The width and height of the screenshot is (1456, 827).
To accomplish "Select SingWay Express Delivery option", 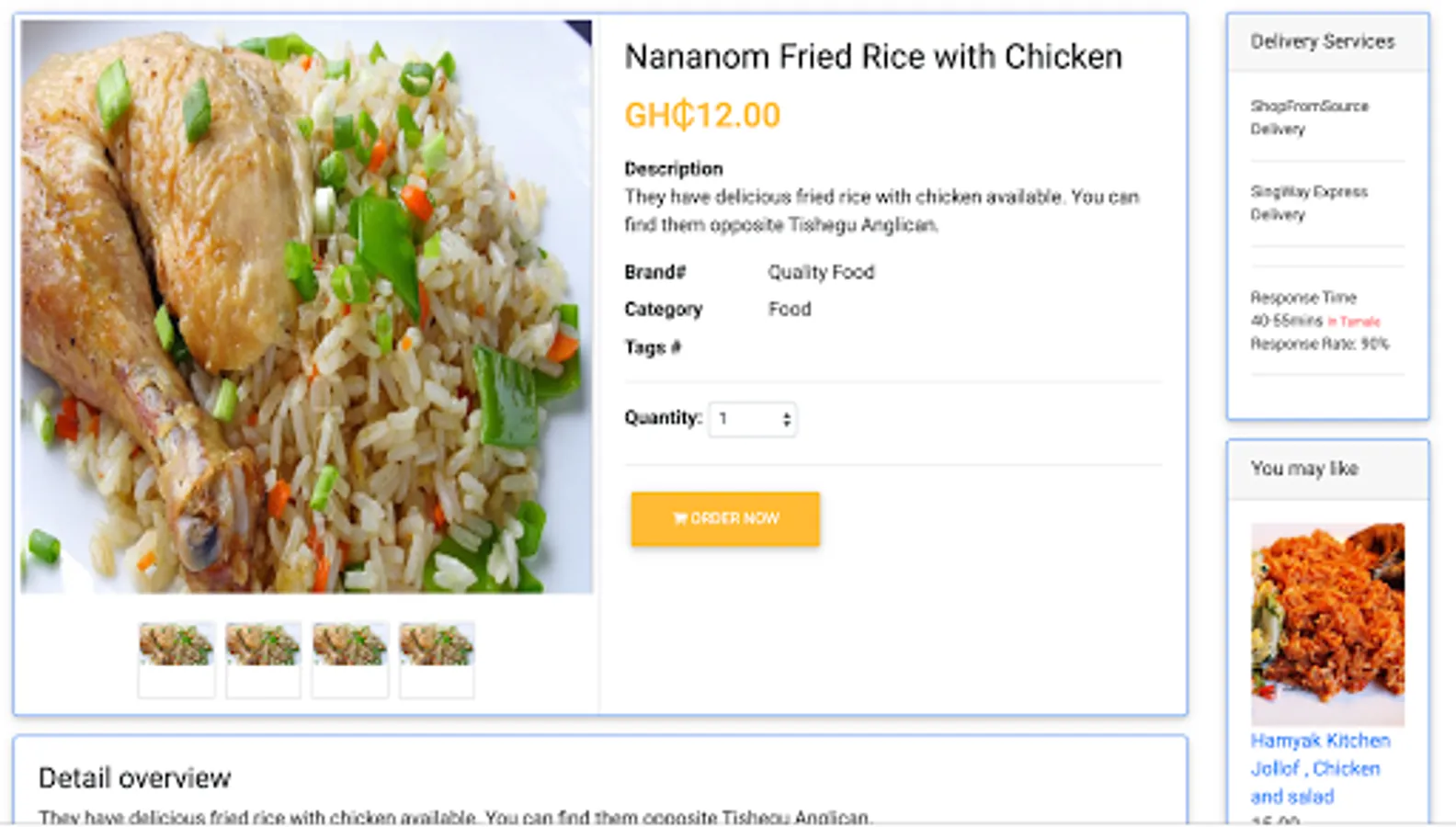I will [1308, 202].
